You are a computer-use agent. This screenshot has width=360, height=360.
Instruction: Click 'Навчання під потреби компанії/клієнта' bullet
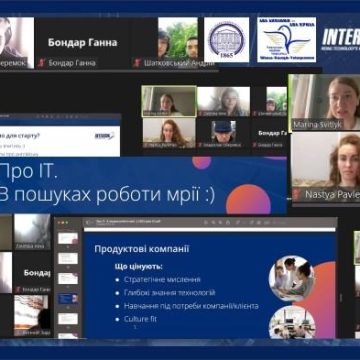[191, 306]
